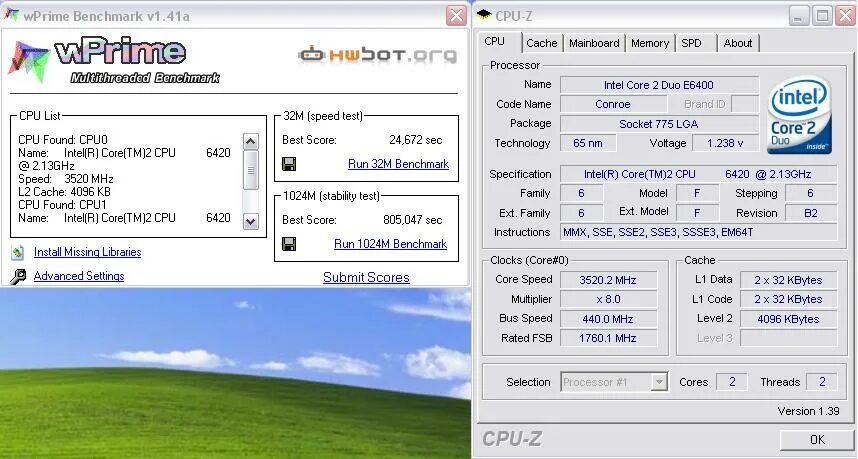Click the CPU Found: CPU0 line
Viewport: 858px width, 459px height.
(63, 140)
